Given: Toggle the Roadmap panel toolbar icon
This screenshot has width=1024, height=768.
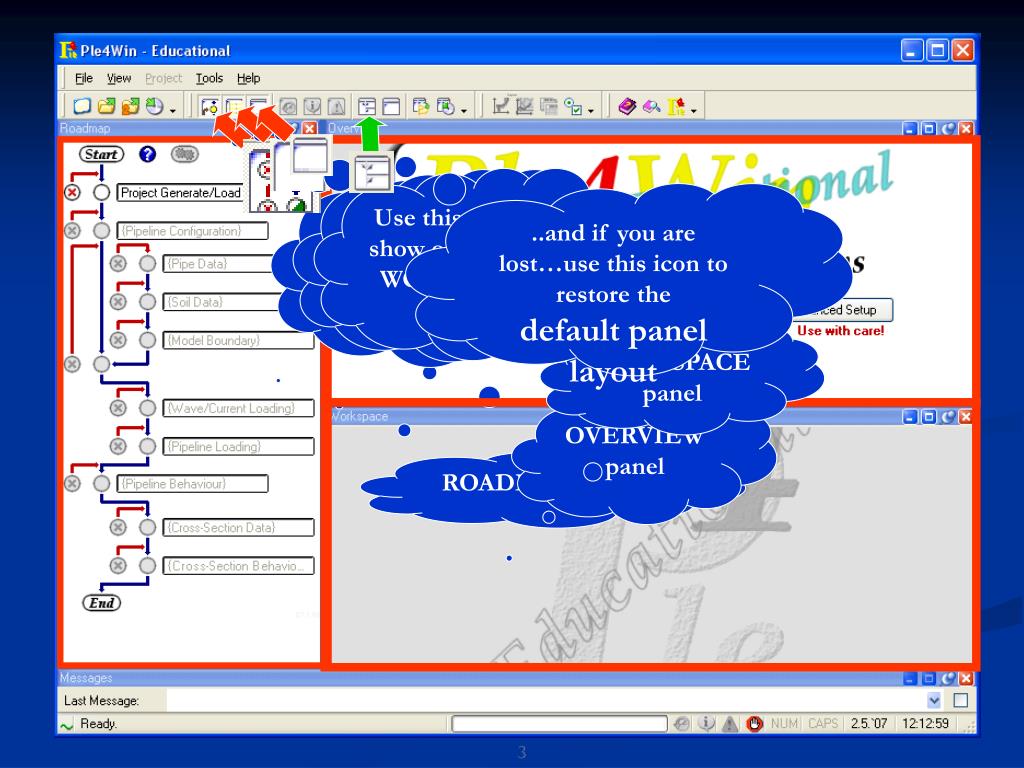Looking at the screenshot, I should (210, 106).
